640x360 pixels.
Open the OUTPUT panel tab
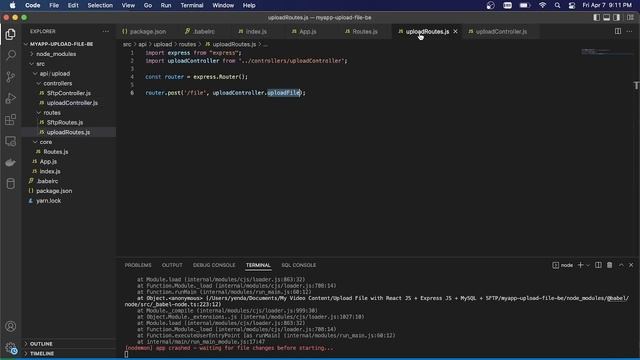pos(172,265)
